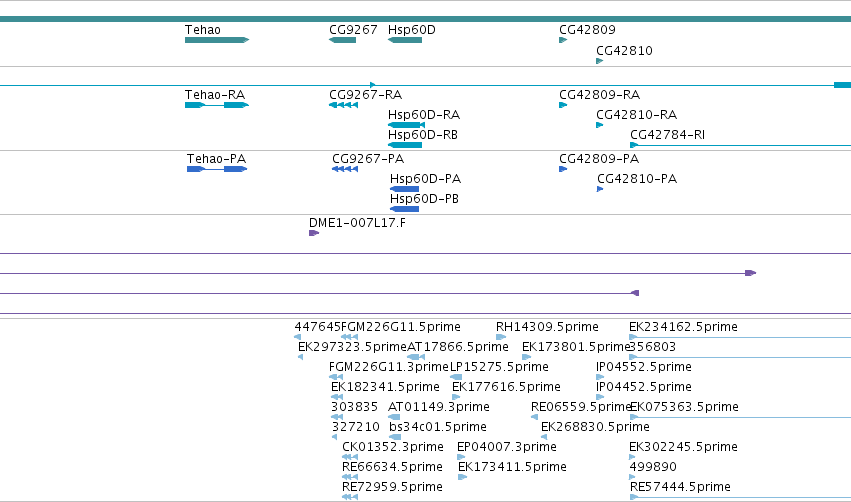
Task: Select the CG9267-RA transcript
Action: click(x=344, y=105)
